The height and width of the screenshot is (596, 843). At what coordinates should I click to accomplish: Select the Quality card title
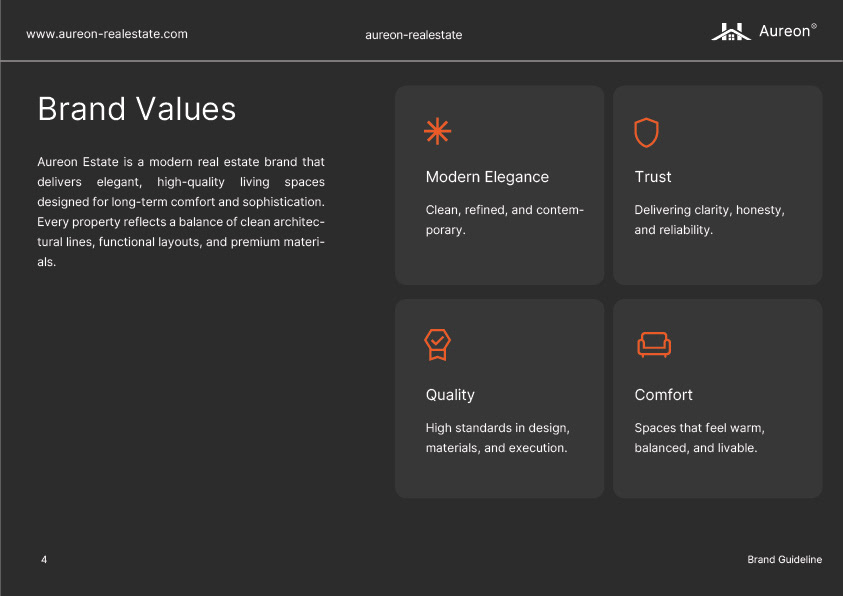(x=450, y=395)
